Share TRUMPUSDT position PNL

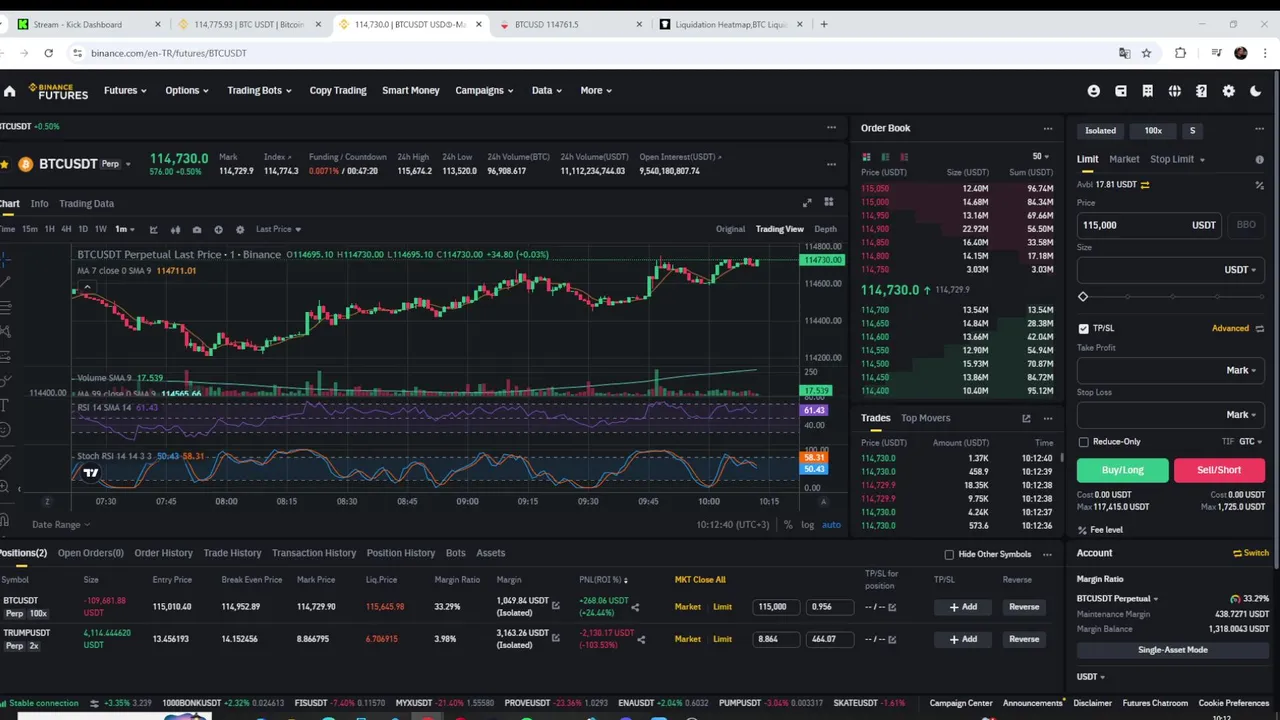pos(641,639)
